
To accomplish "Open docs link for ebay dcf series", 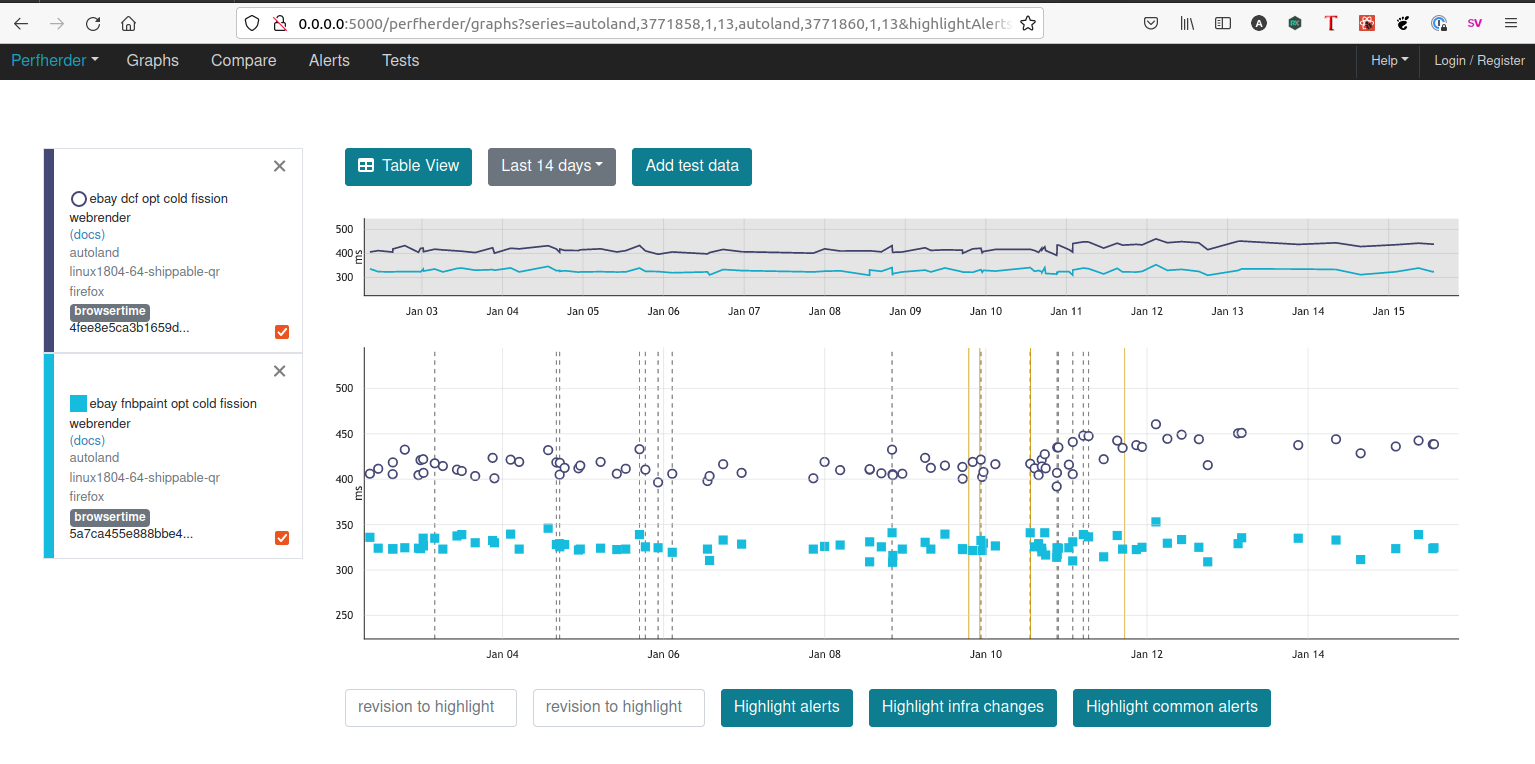I will click(x=87, y=235).
